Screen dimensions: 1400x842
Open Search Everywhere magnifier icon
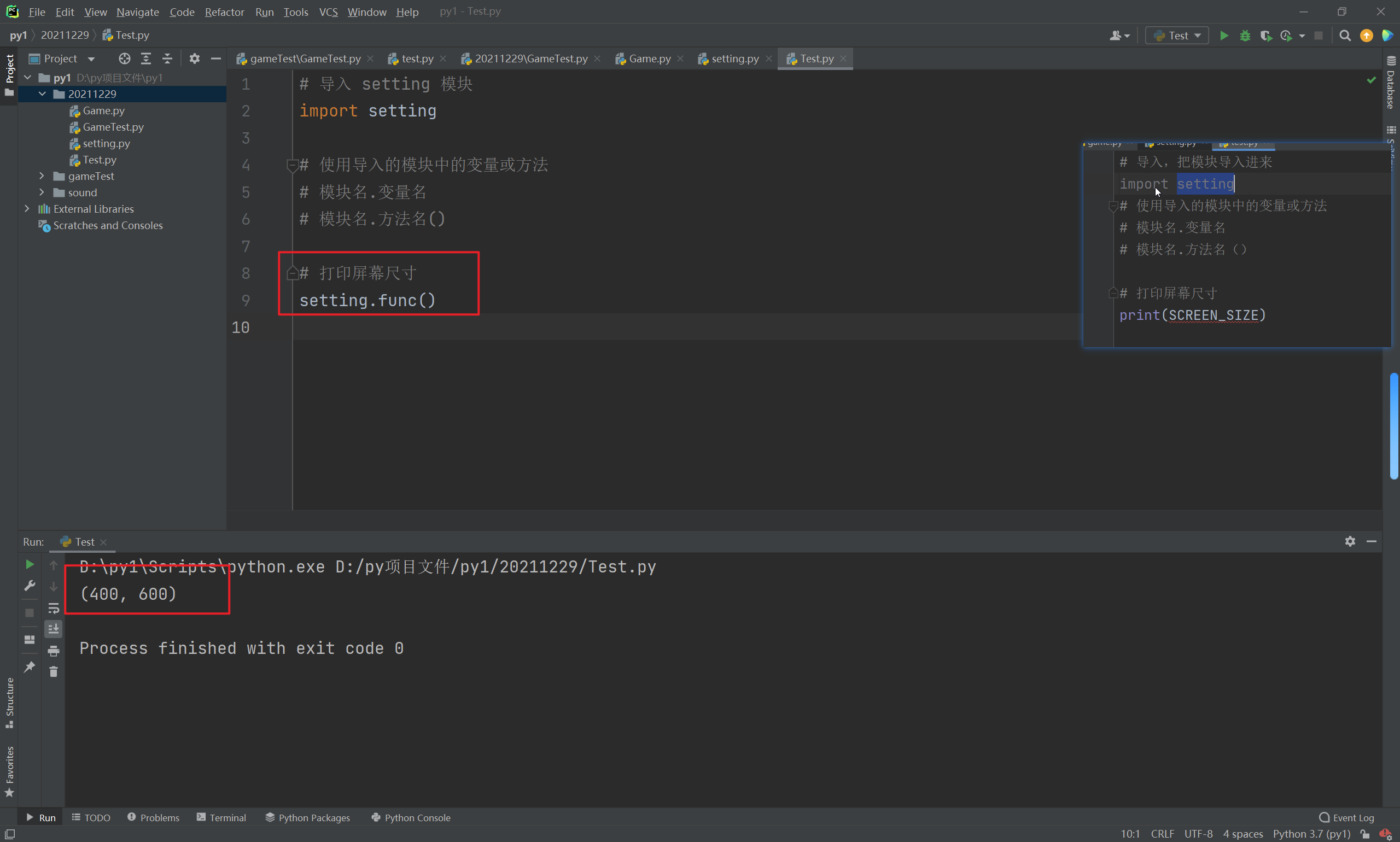(x=1344, y=36)
